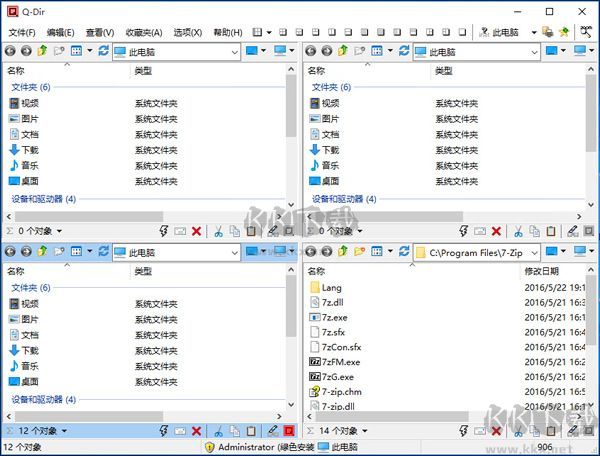Open view mode icon in top-left pane

[x=77, y=50]
